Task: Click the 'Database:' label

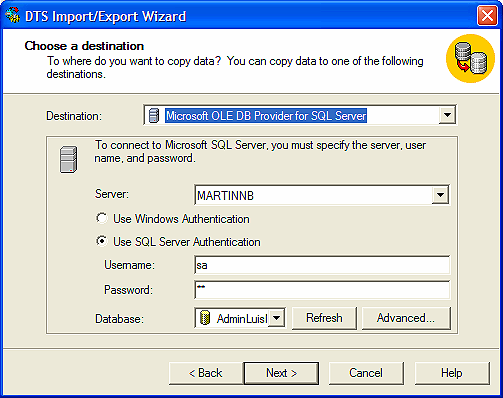Action: pos(119,319)
